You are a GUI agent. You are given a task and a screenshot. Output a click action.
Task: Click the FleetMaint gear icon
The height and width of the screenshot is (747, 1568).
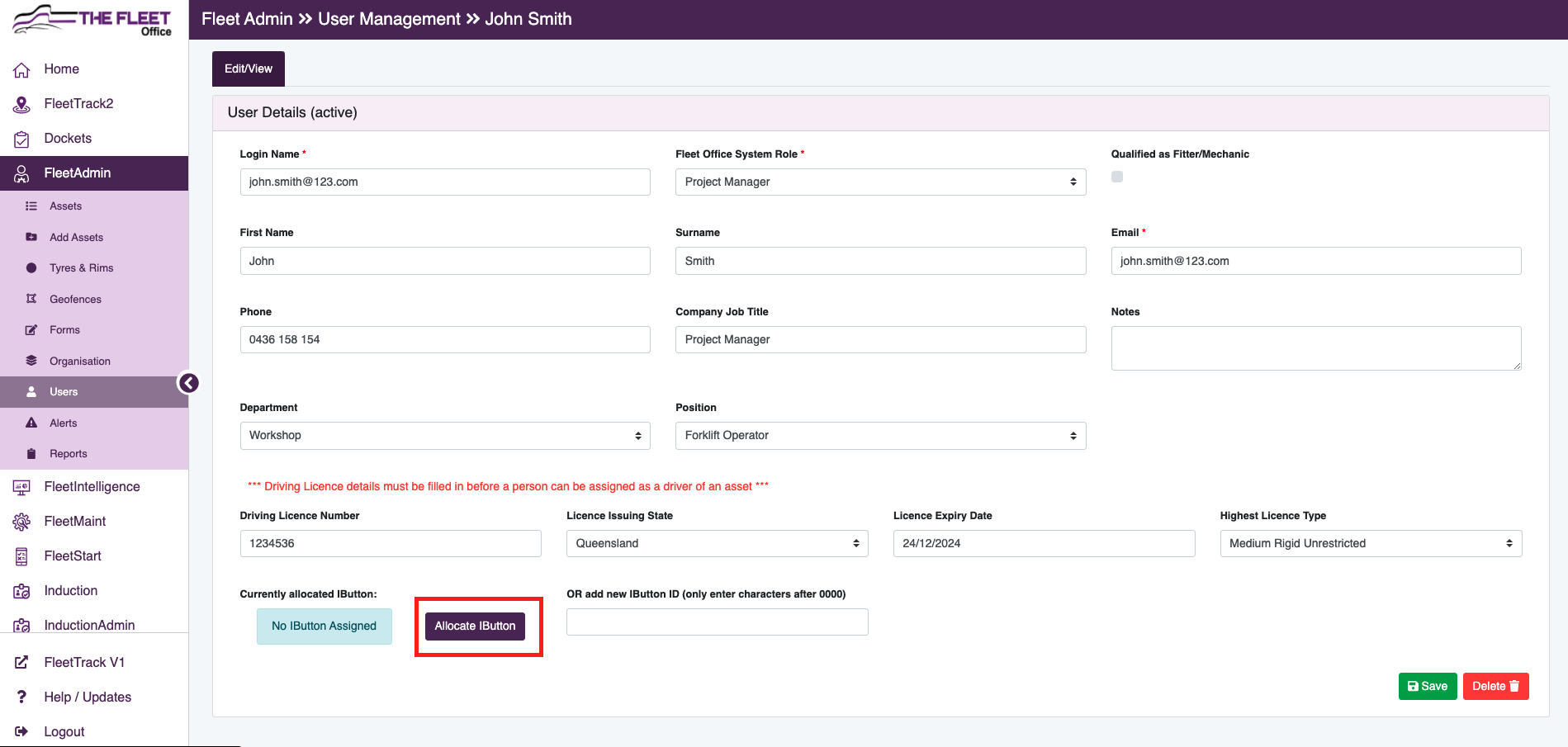[21, 522]
